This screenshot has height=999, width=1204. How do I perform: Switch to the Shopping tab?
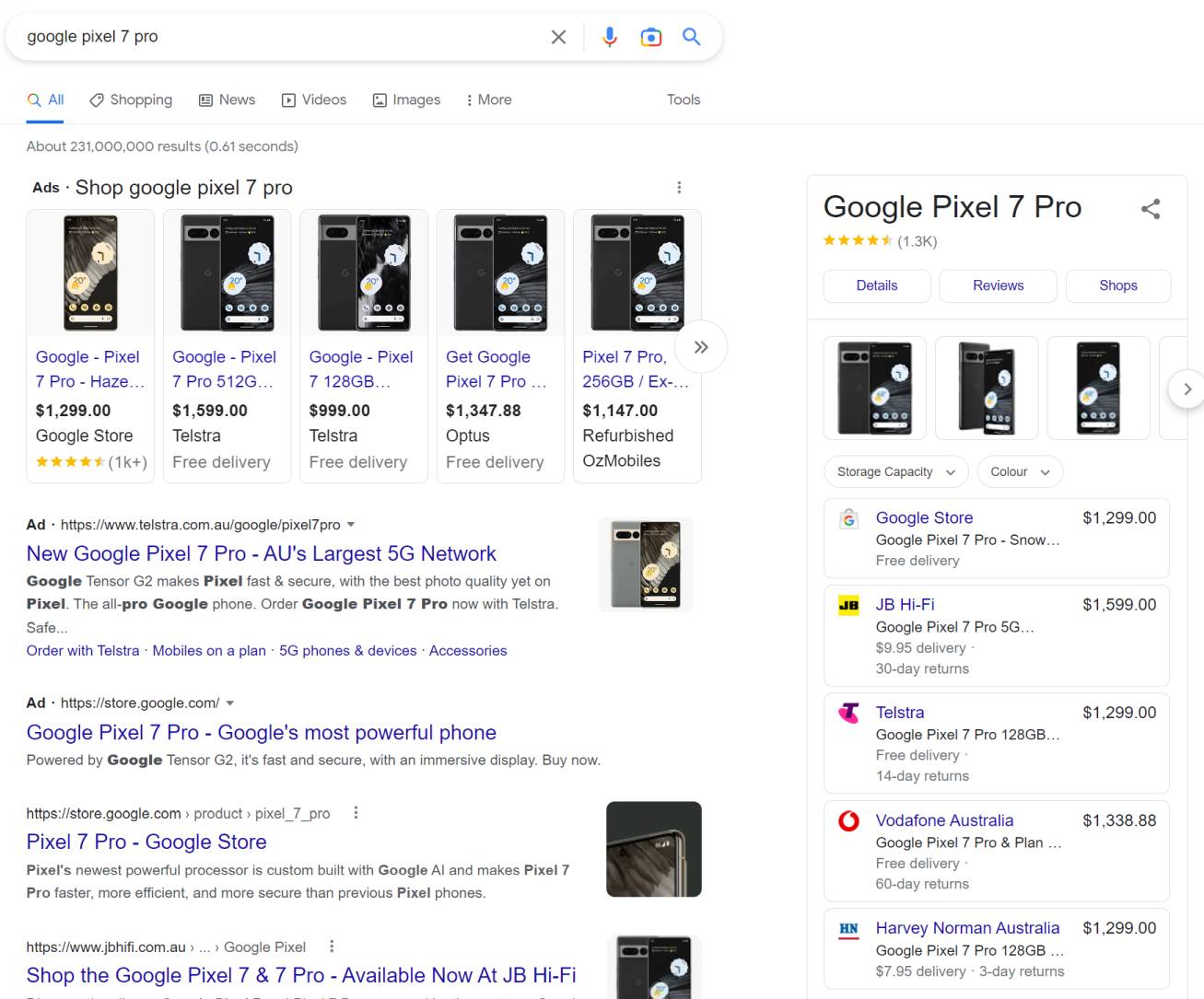click(x=131, y=99)
